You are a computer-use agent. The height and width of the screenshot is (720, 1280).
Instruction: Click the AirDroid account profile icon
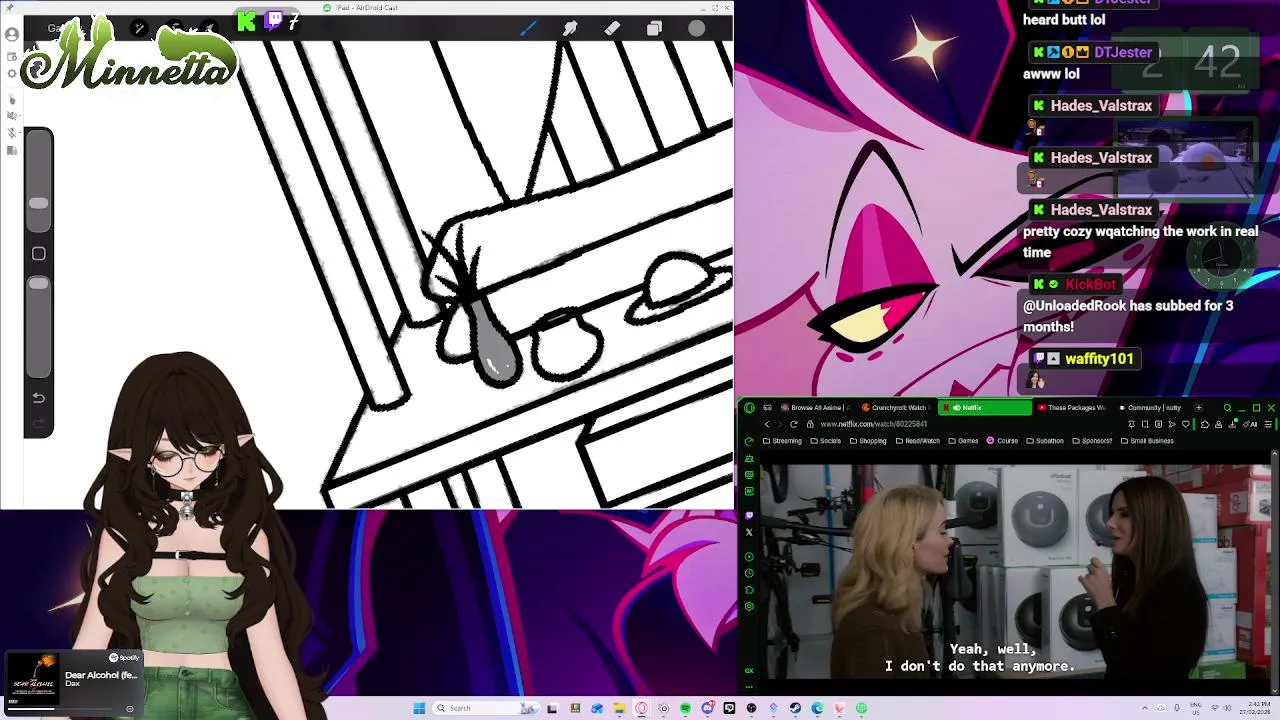[x=12, y=35]
